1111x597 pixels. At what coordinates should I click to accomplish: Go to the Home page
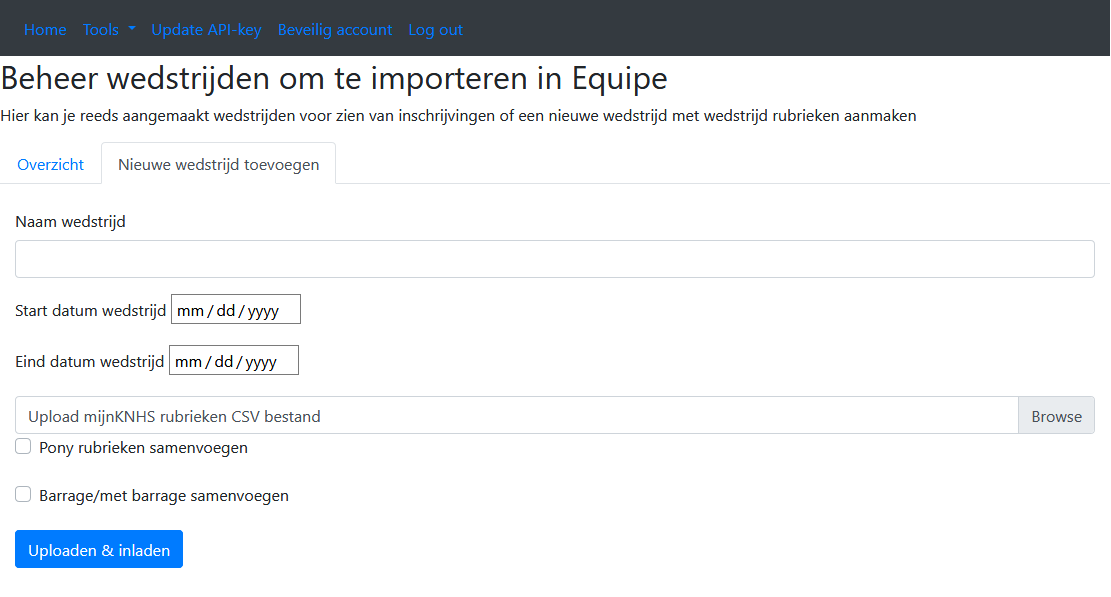tap(45, 30)
